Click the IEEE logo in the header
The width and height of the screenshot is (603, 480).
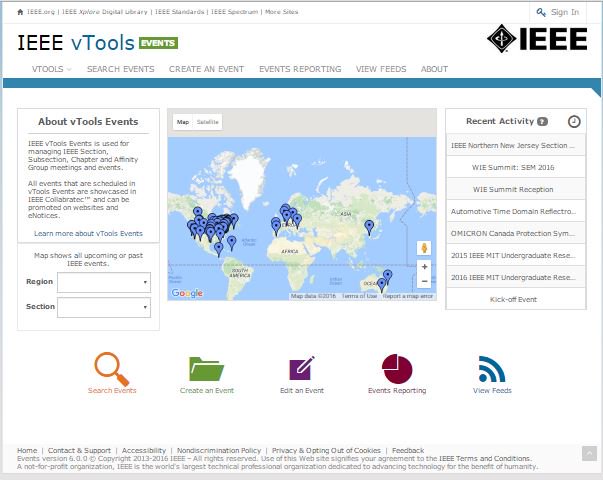pos(537,38)
